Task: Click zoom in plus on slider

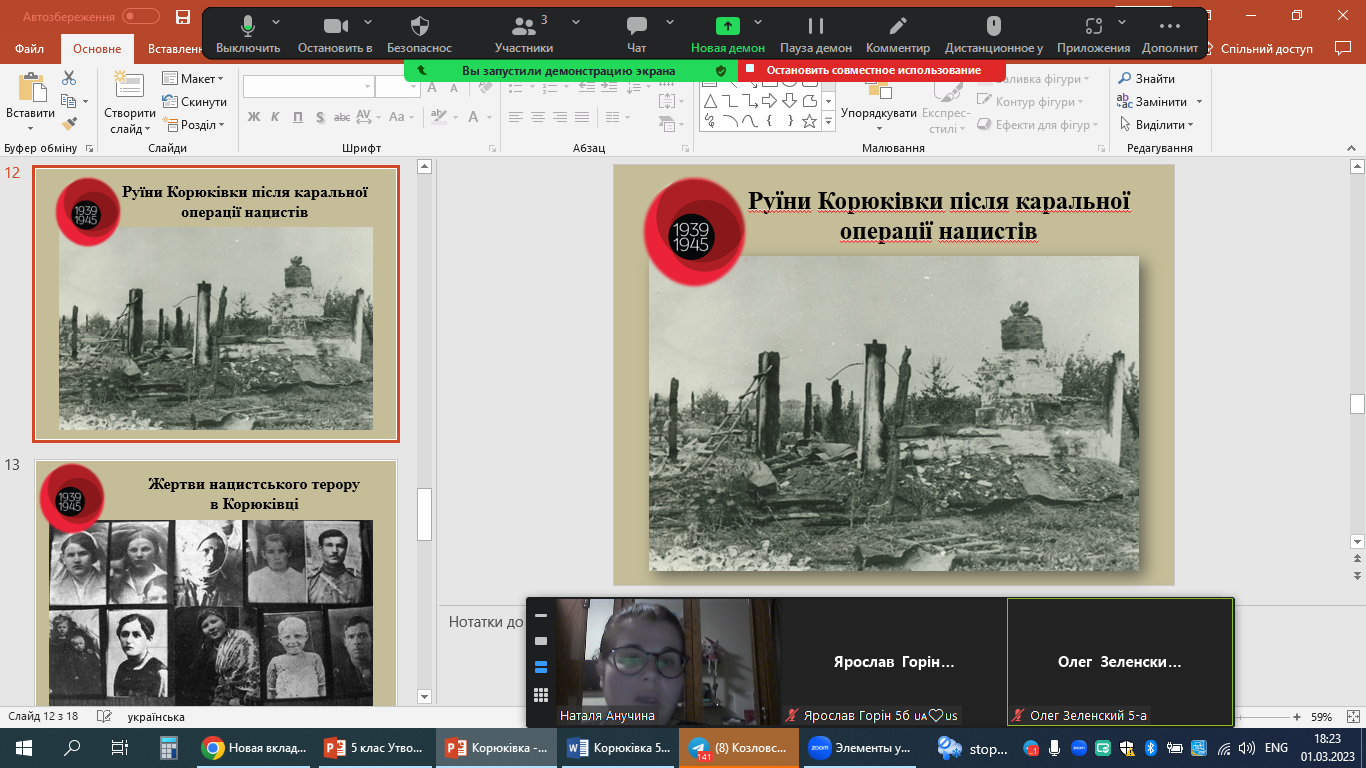Action: (x=1297, y=717)
